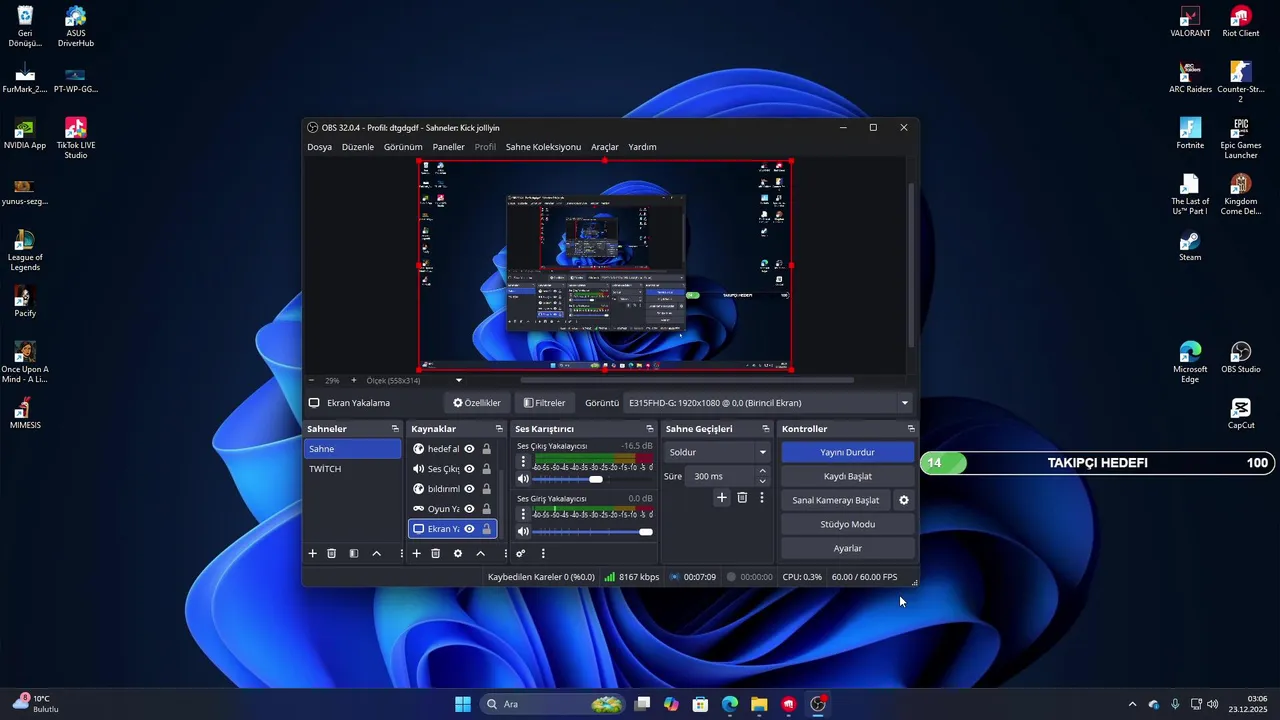Open OBS Studio desktop shortcut
Image resolution: width=1280 pixels, height=720 pixels.
pyautogui.click(x=1241, y=358)
